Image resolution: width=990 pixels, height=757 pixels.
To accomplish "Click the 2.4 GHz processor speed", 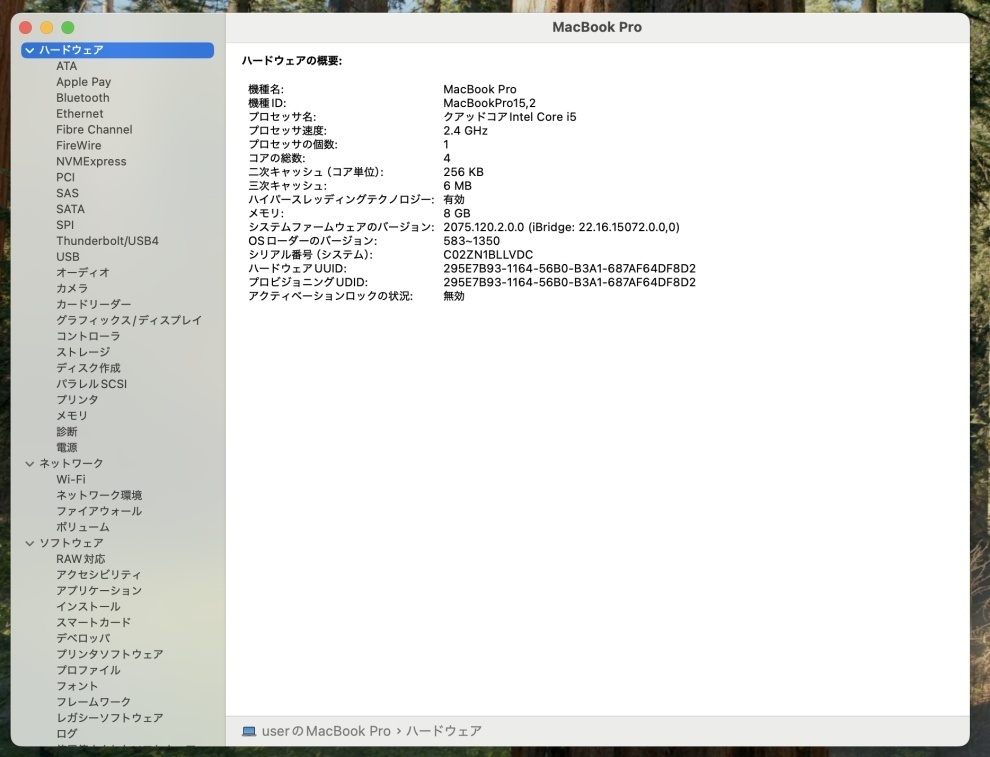I will [465, 131].
